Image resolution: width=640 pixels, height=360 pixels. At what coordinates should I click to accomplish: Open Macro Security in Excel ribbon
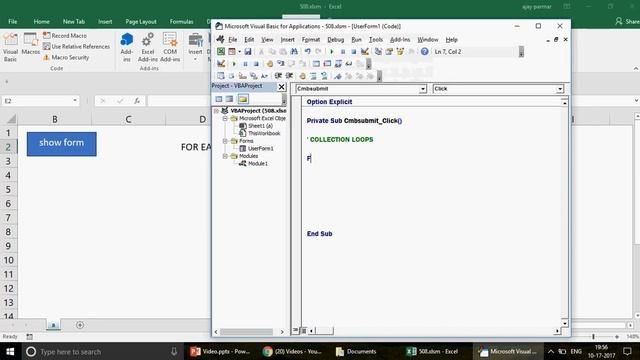(66, 58)
